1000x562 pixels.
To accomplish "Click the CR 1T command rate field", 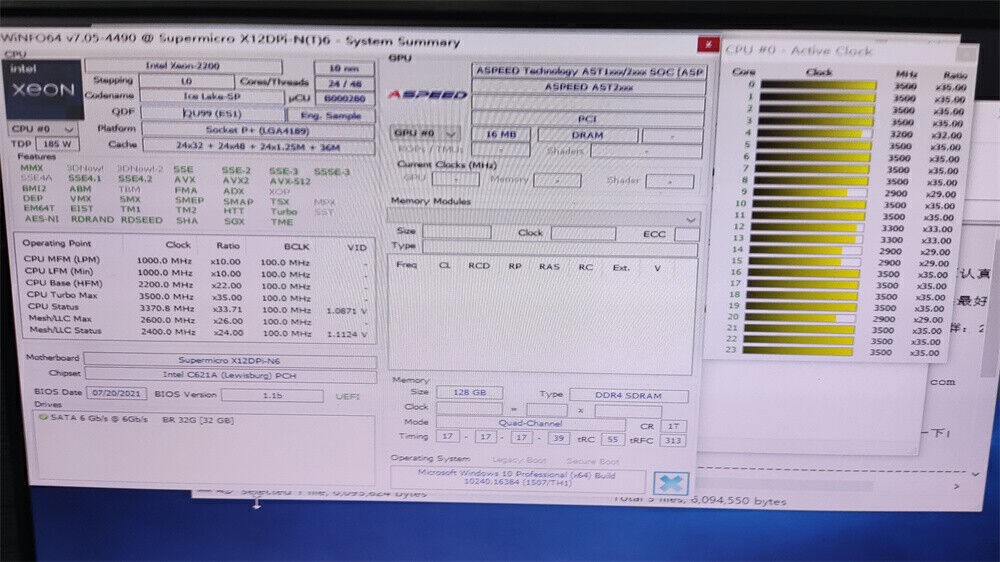I will pyautogui.click(x=673, y=426).
